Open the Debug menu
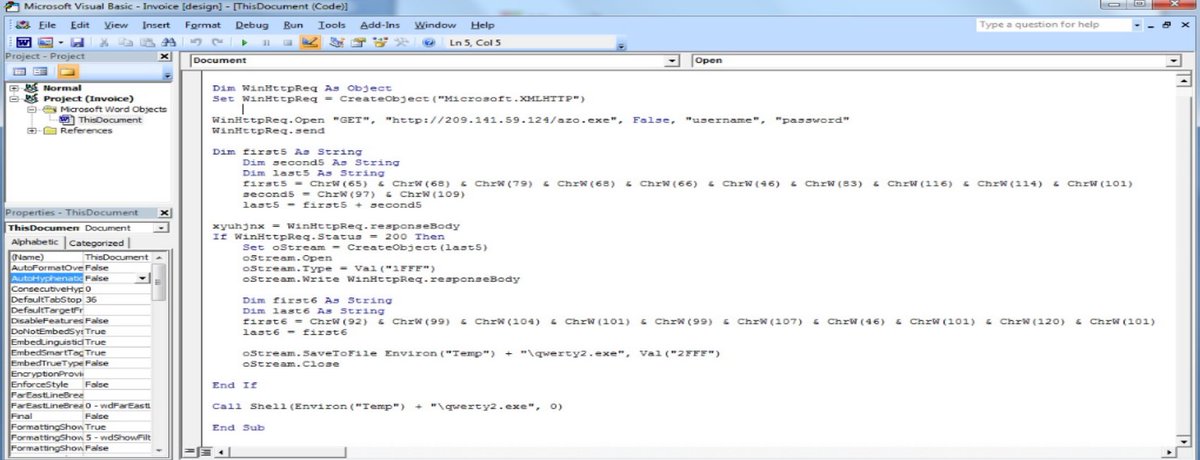The width and height of the screenshot is (1200, 460). (x=252, y=24)
